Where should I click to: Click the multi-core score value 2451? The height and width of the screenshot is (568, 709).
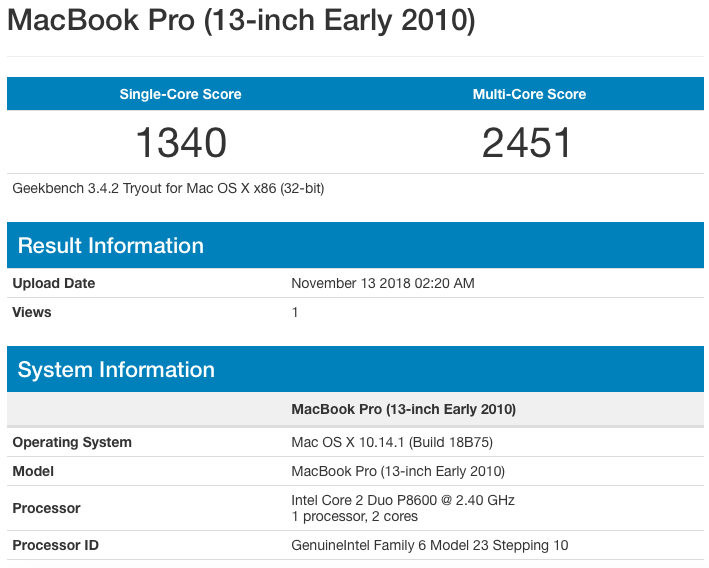pyautogui.click(x=527, y=143)
